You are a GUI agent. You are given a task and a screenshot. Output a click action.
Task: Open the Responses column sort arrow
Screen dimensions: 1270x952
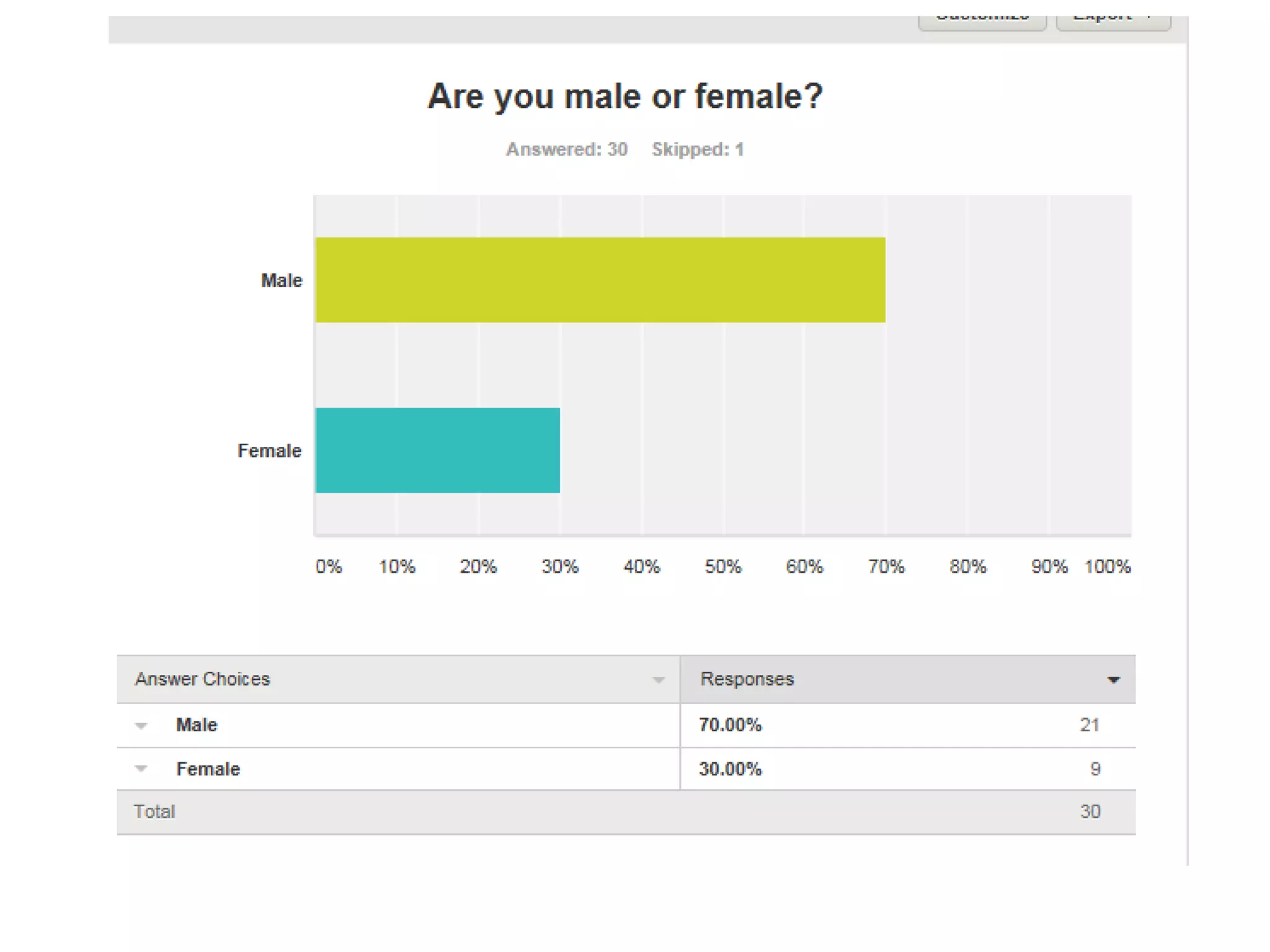(x=1114, y=680)
